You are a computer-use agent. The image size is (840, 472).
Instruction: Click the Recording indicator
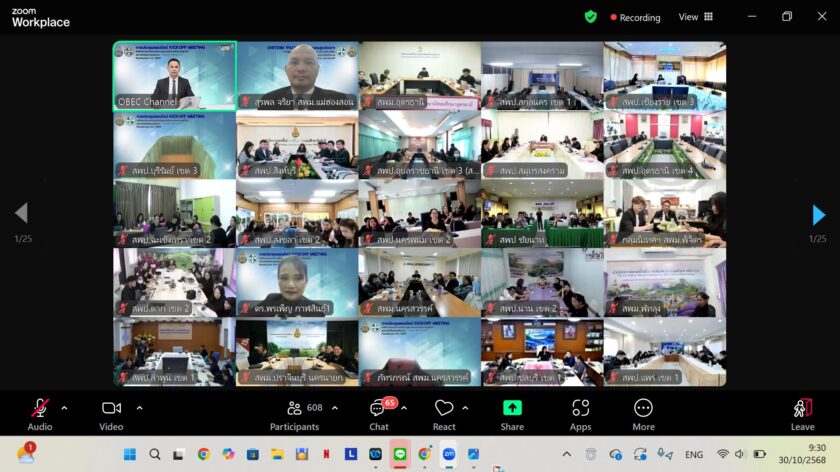coord(634,17)
